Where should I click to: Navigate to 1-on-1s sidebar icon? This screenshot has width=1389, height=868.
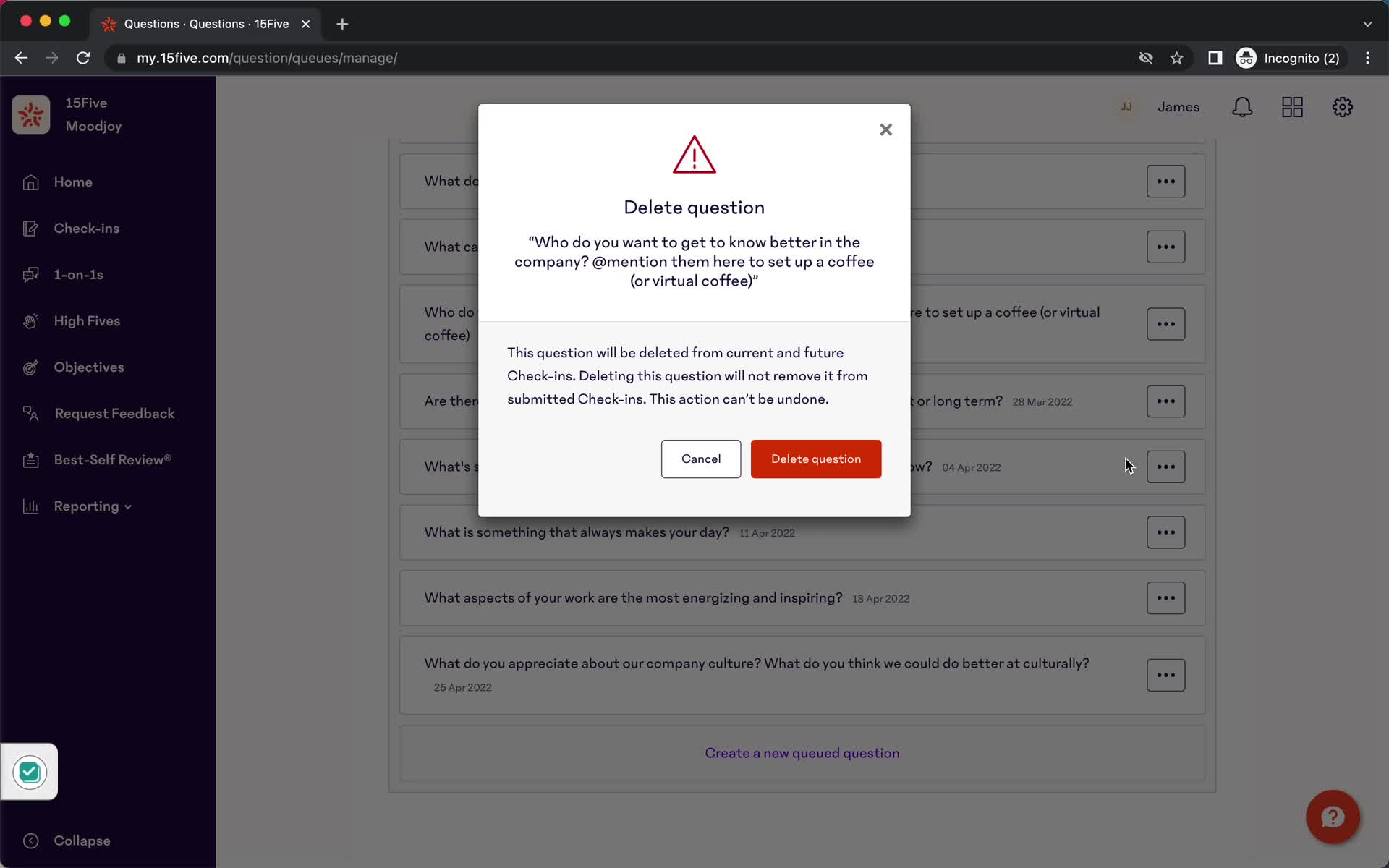click(x=31, y=274)
